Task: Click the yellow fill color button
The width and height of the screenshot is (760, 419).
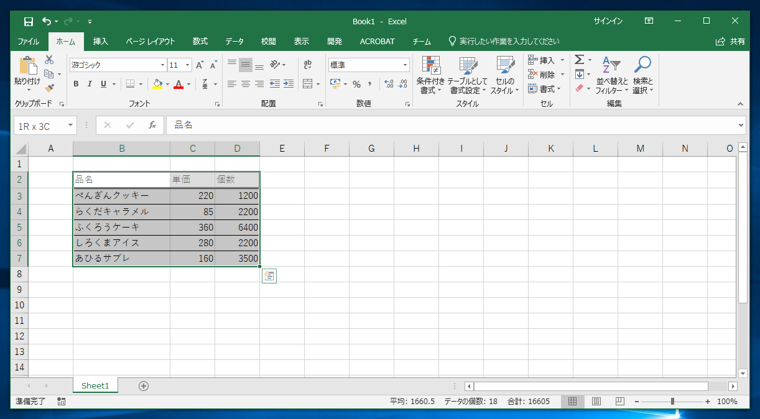Action: pos(157,84)
